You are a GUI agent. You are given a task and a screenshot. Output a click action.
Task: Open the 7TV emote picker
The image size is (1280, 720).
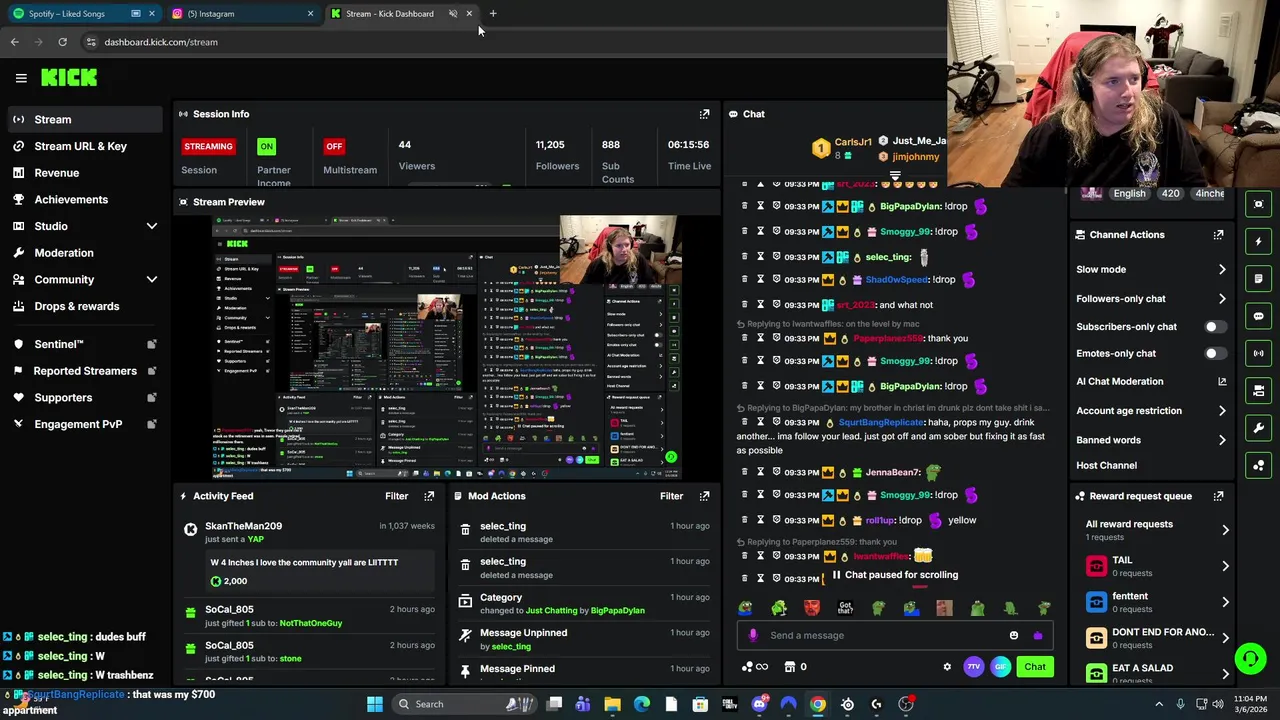[x=973, y=667]
